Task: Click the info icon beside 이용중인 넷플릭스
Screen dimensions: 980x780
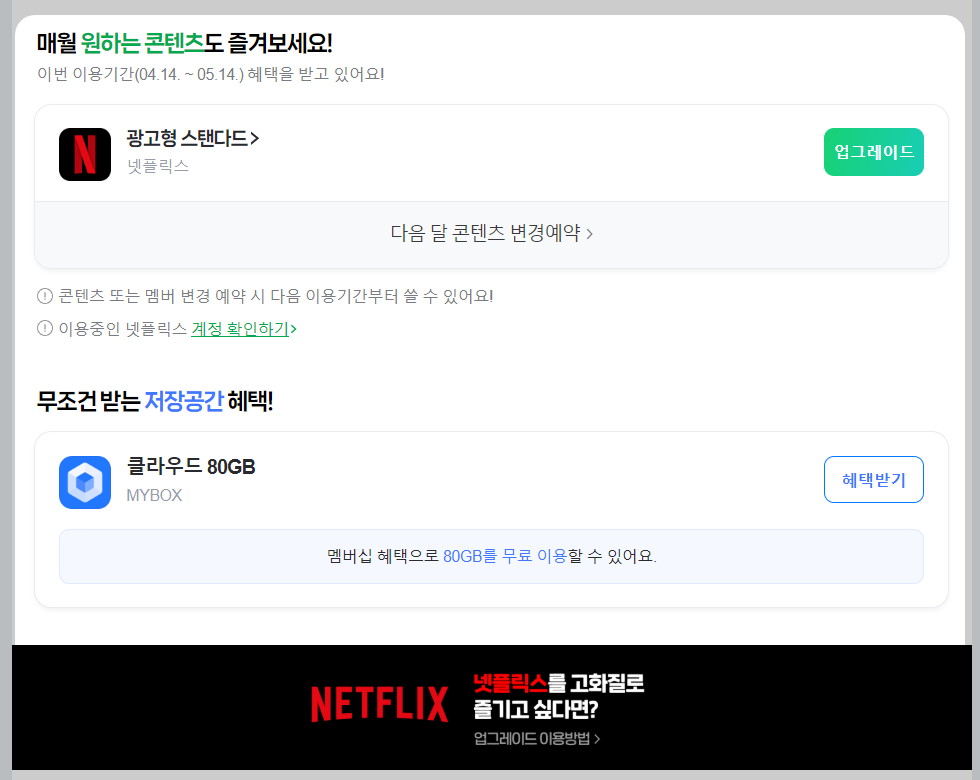Action: 45,328
